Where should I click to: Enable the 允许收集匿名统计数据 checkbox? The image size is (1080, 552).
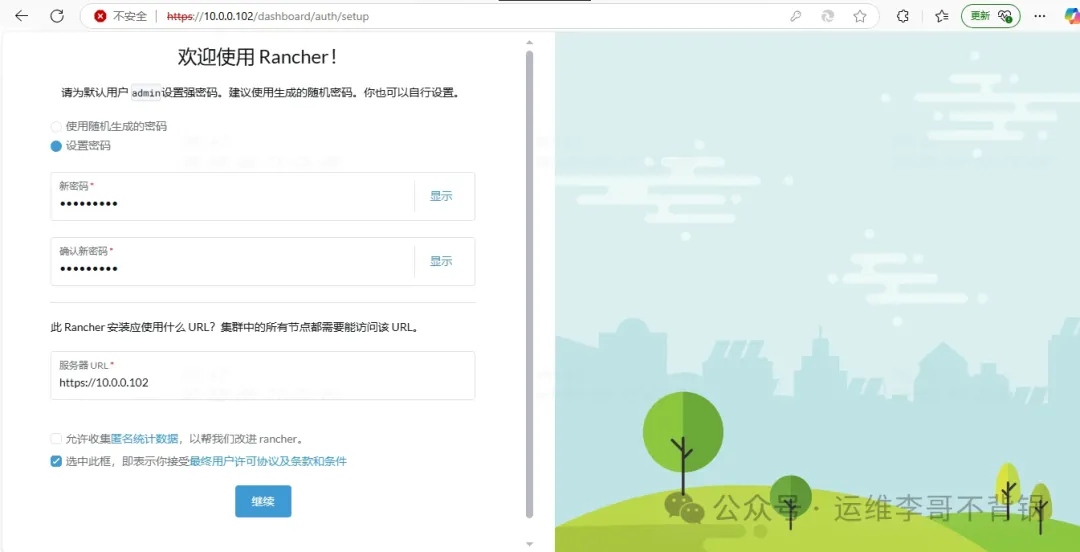[56, 439]
